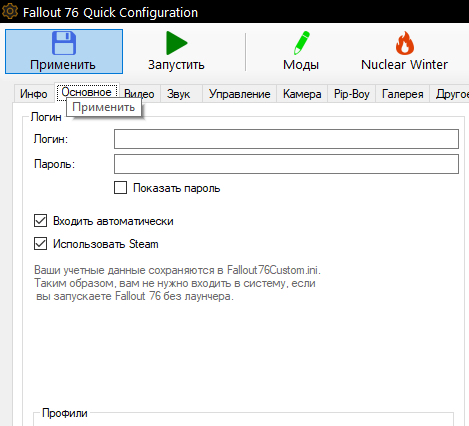
Task: Uncheck Входить автоматически checkbox
Action: [40, 221]
